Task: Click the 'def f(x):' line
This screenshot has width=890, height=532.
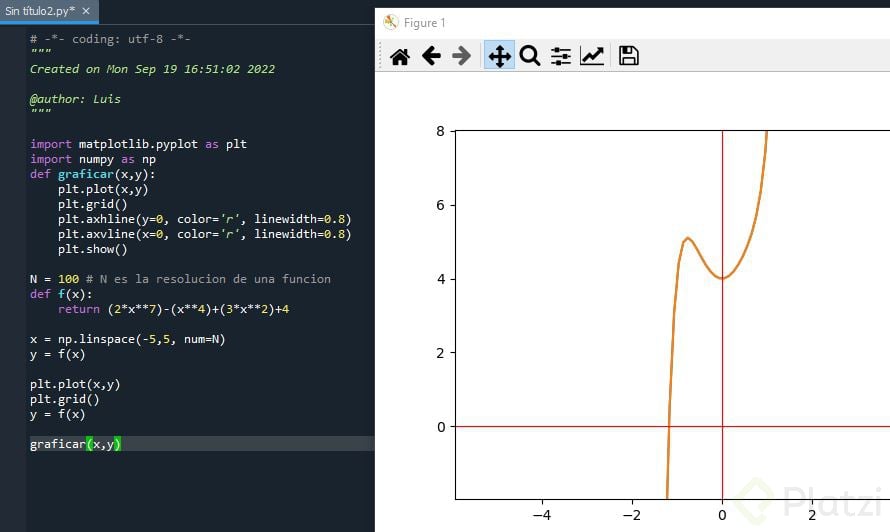Action: point(61,294)
